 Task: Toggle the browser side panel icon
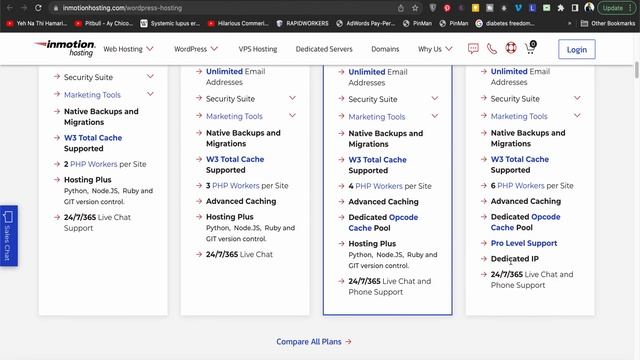tap(575, 8)
